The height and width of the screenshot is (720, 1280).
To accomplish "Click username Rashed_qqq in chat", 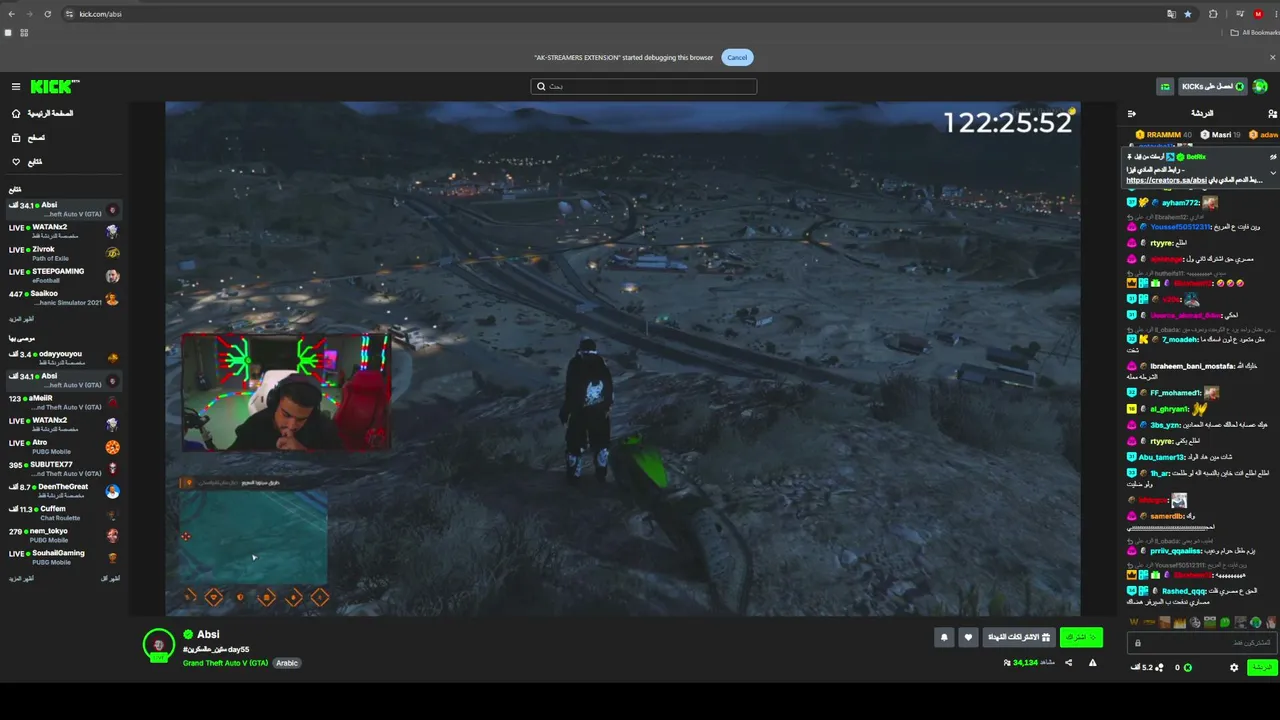I will point(1185,591).
